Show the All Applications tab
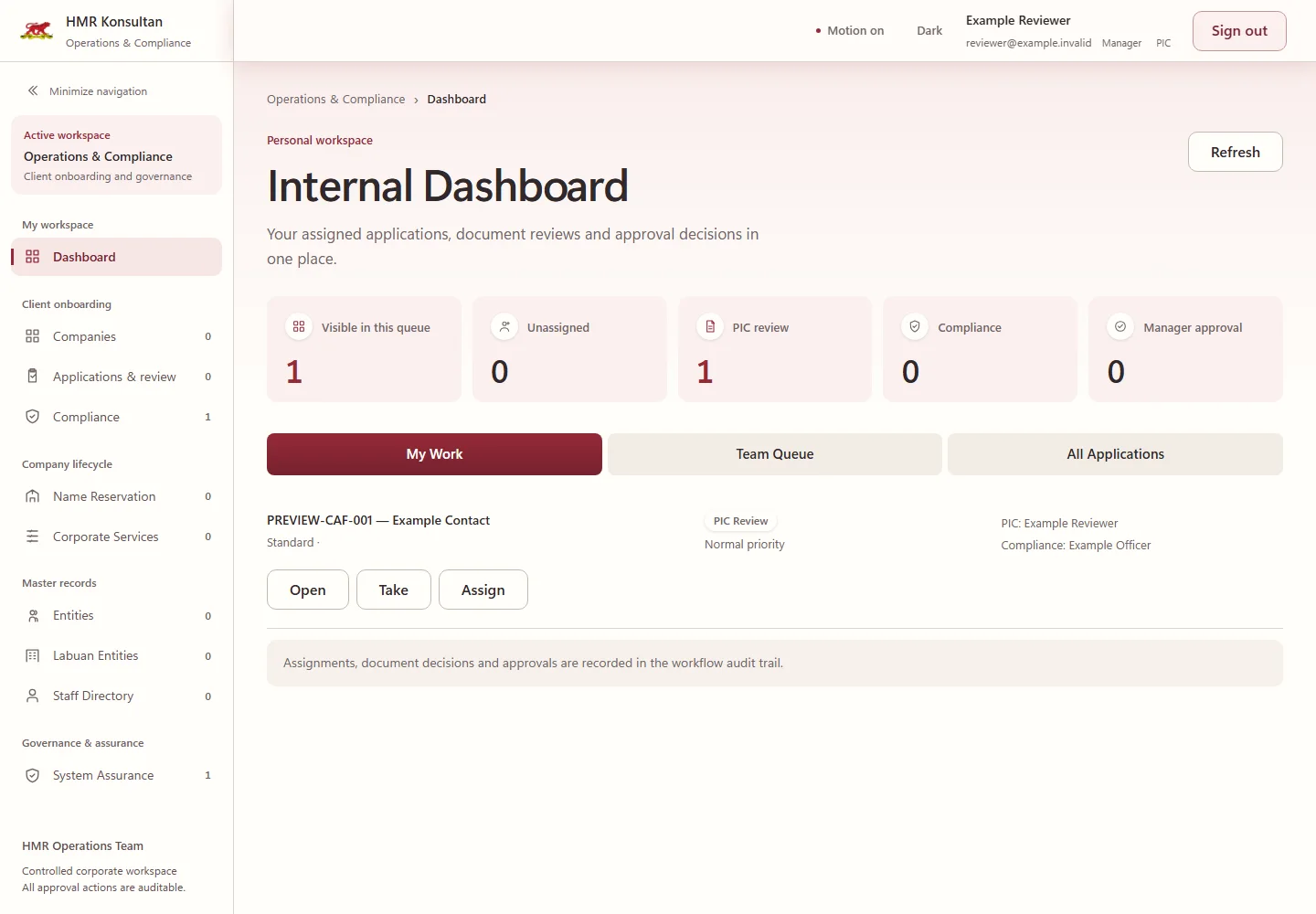Screen dimensions: 1316x914 [1115, 454]
